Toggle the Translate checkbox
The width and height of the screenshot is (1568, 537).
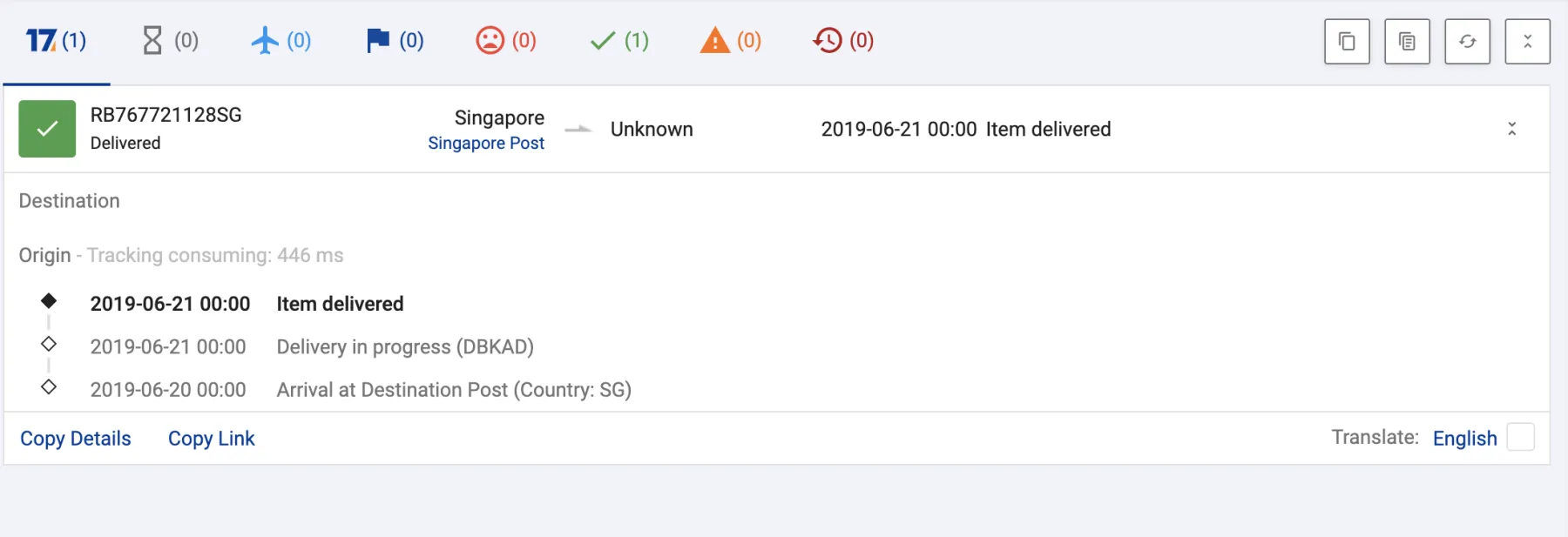[1520, 437]
